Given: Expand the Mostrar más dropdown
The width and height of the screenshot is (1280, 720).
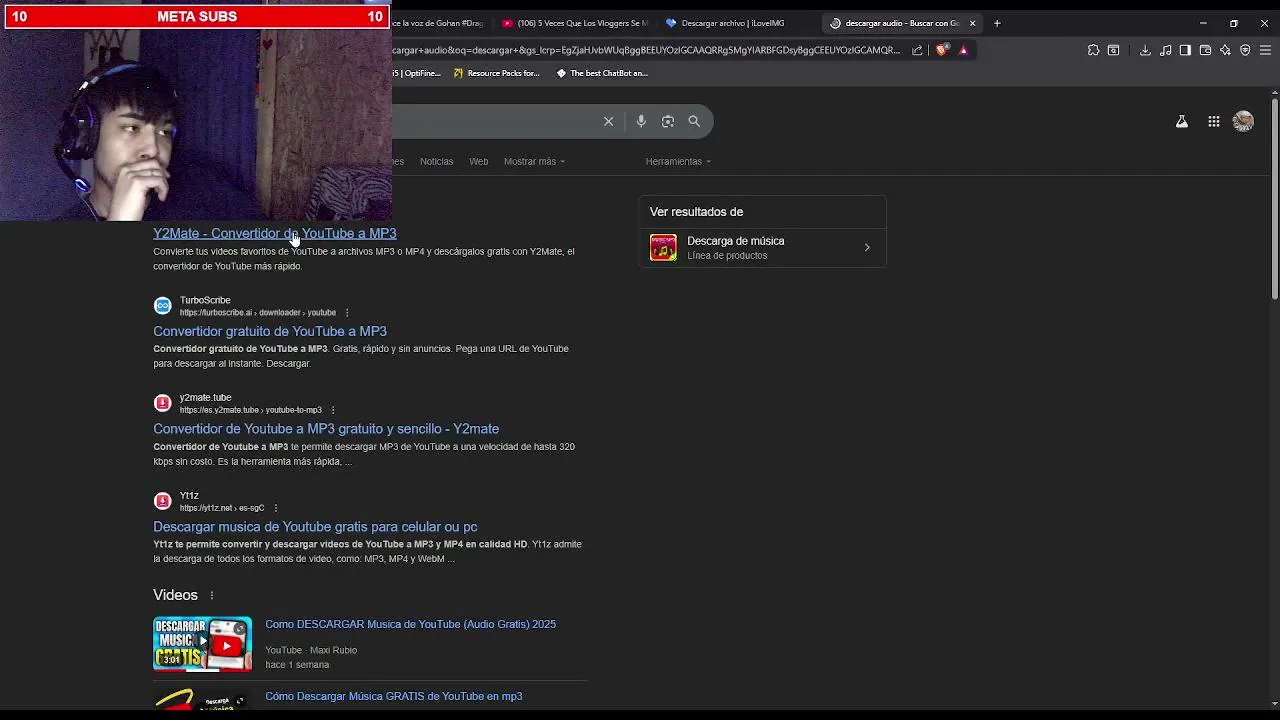Looking at the screenshot, I should 534,161.
